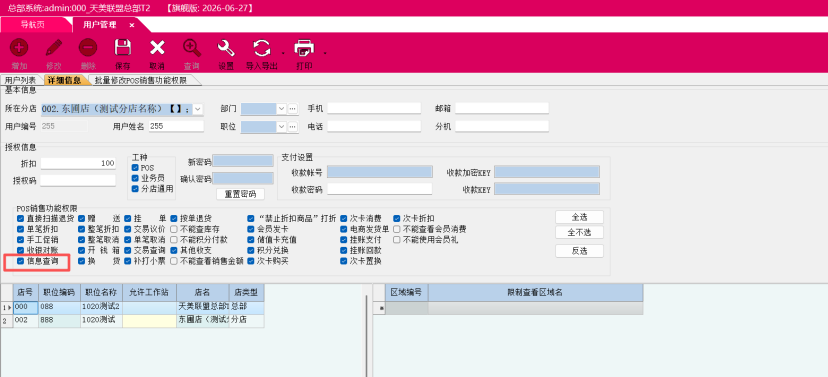Enable 不能查看会员消费 checkbox
The width and height of the screenshot is (828, 377).
[397, 229]
